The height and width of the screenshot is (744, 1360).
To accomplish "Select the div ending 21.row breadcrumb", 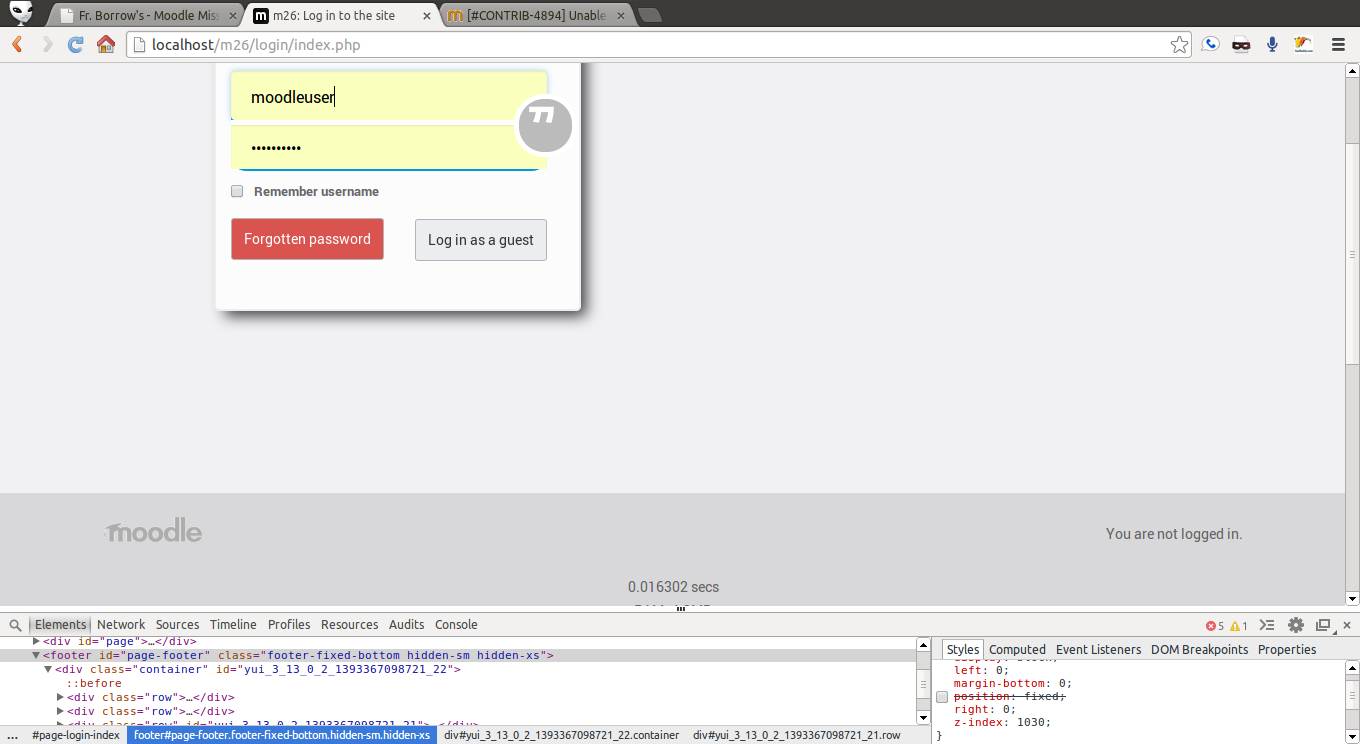I will point(796,735).
